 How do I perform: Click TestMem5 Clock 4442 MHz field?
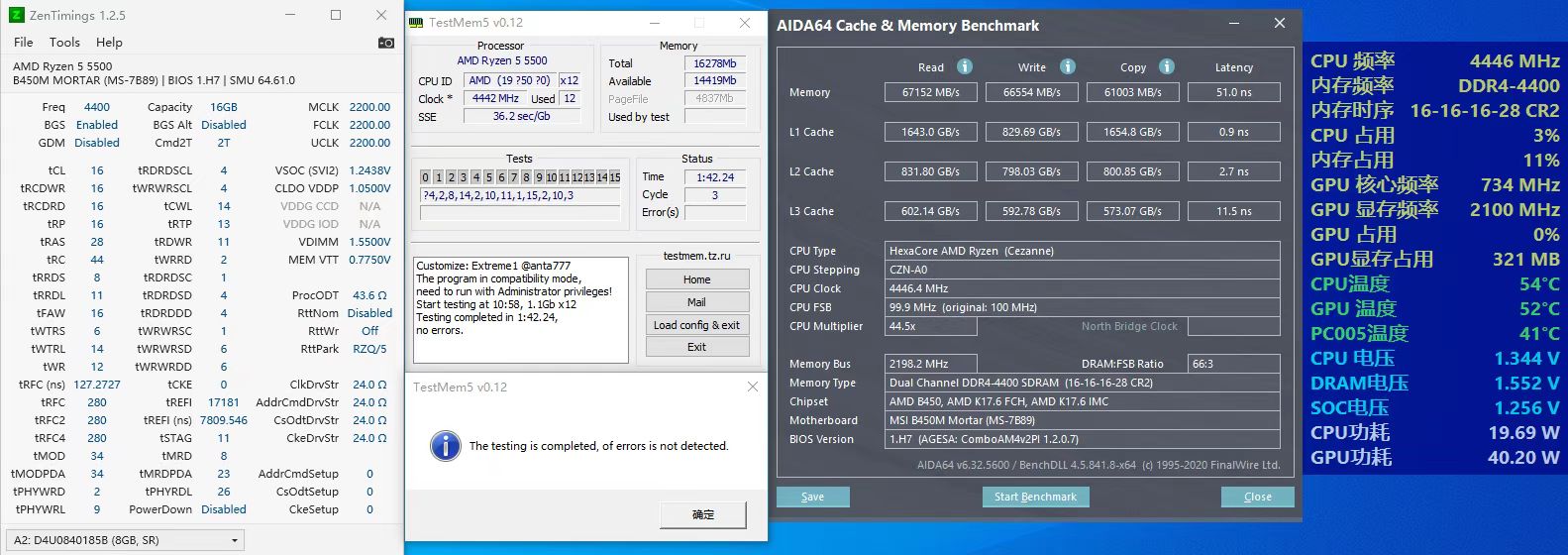495,99
